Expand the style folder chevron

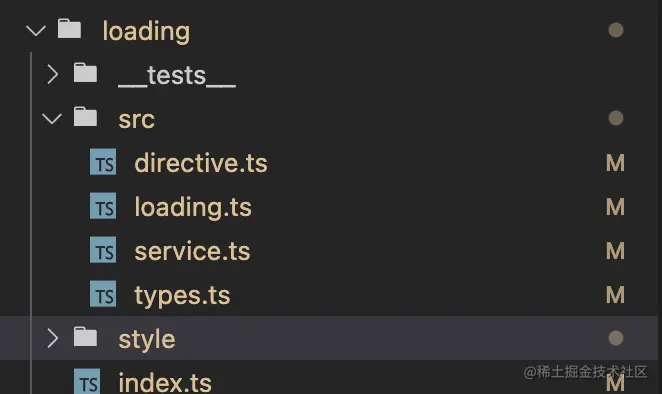coord(52,338)
